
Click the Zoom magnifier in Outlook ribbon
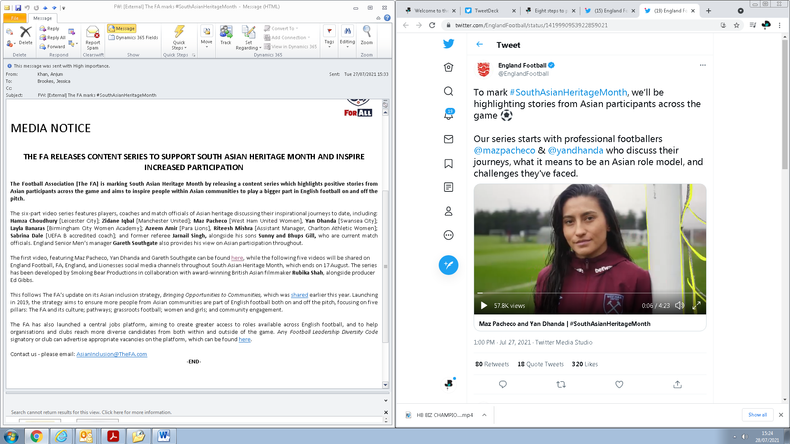coord(367,35)
